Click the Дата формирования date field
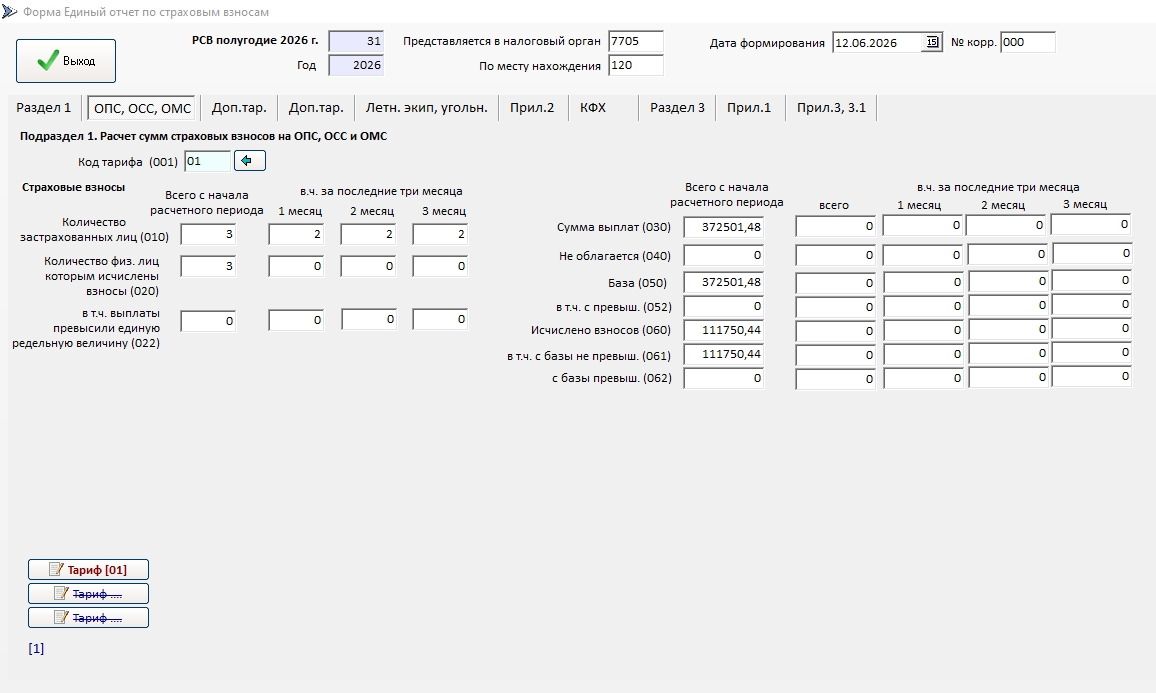The height and width of the screenshot is (693, 1156). coord(878,43)
